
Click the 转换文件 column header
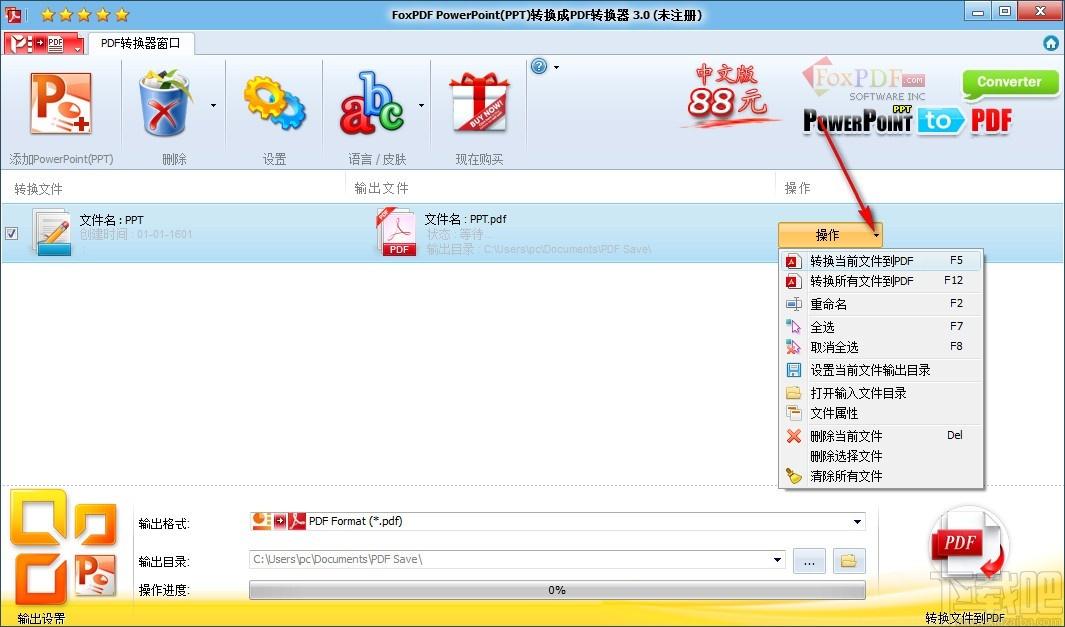pyautogui.click(x=39, y=189)
